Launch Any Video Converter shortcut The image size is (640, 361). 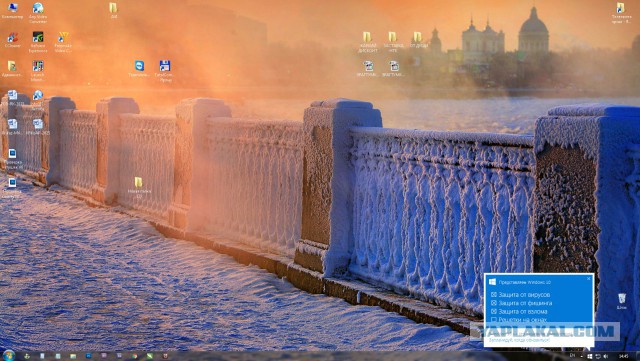point(38,12)
